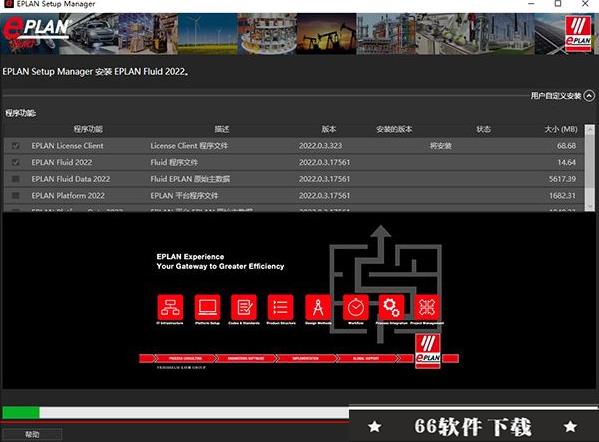Image resolution: width=599 pixels, height=442 pixels.
Task: Click the EPLAN Experience heading text
Action: tap(190, 257)
